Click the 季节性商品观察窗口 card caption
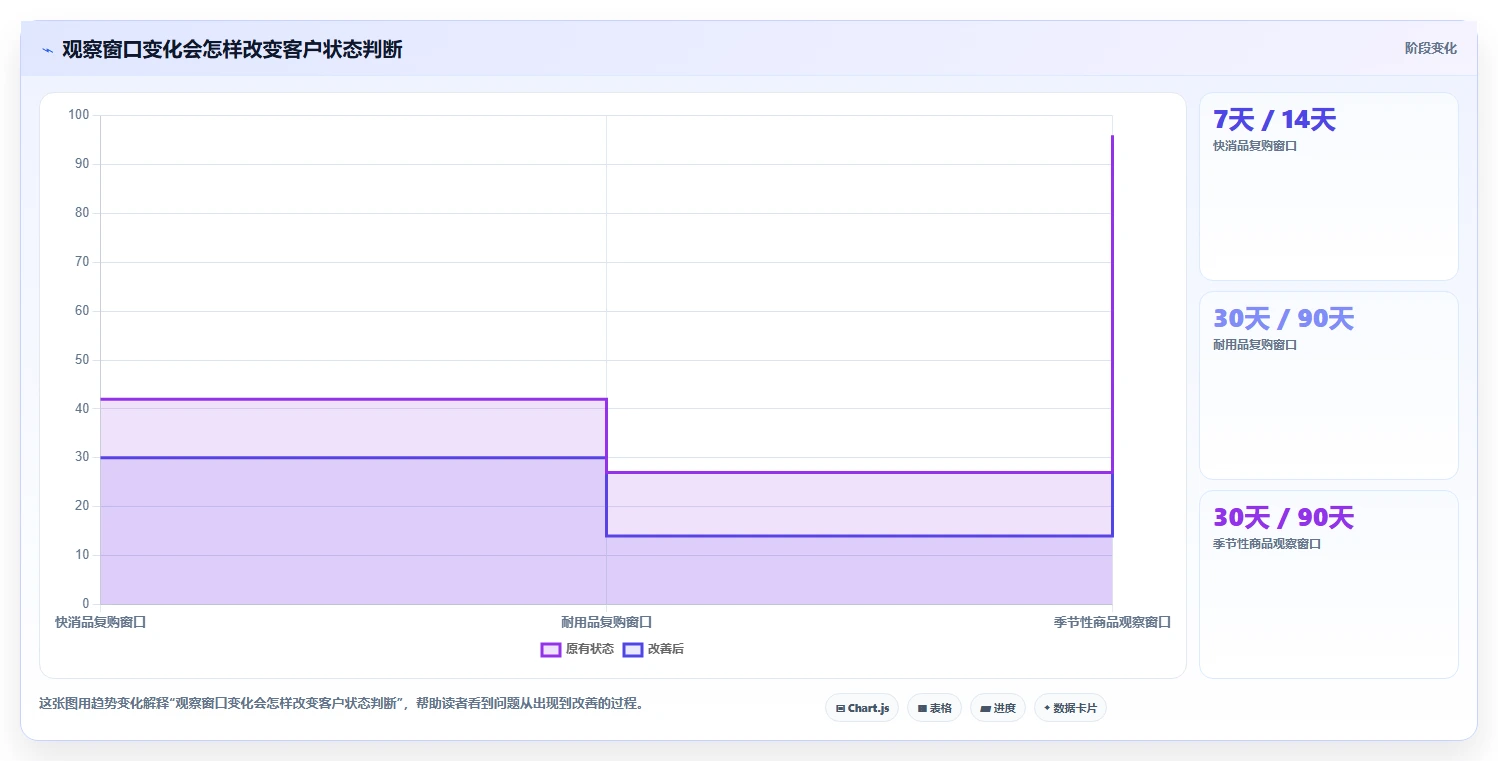The height and width of the screenshot is (761, 1498). click(1267, 544)
